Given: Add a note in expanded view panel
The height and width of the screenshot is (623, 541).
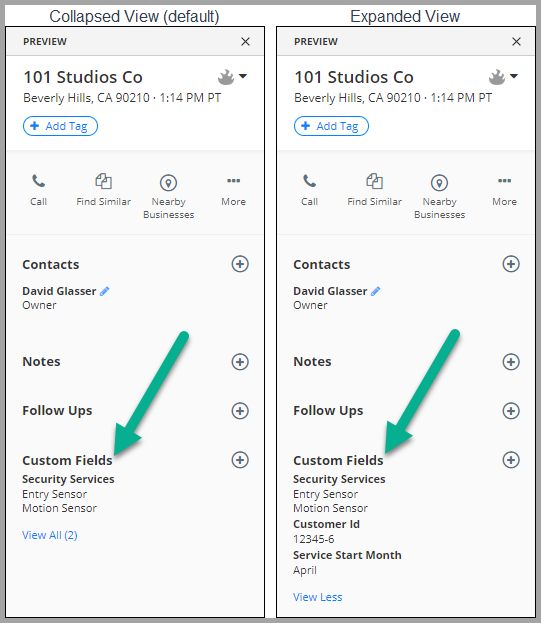Looking at the screenshot, I should pyautogui.click(x=511, y=362).
